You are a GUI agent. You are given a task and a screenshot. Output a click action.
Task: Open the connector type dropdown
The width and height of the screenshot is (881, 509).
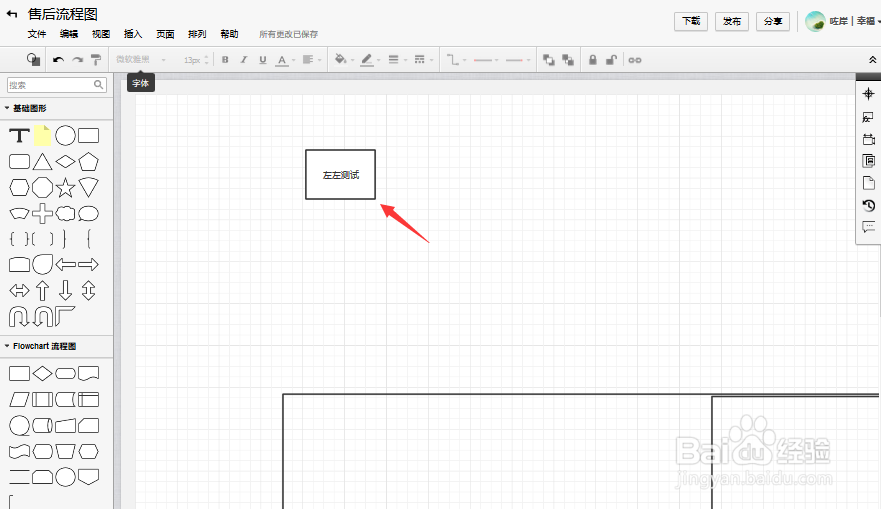tap(456, 60)
